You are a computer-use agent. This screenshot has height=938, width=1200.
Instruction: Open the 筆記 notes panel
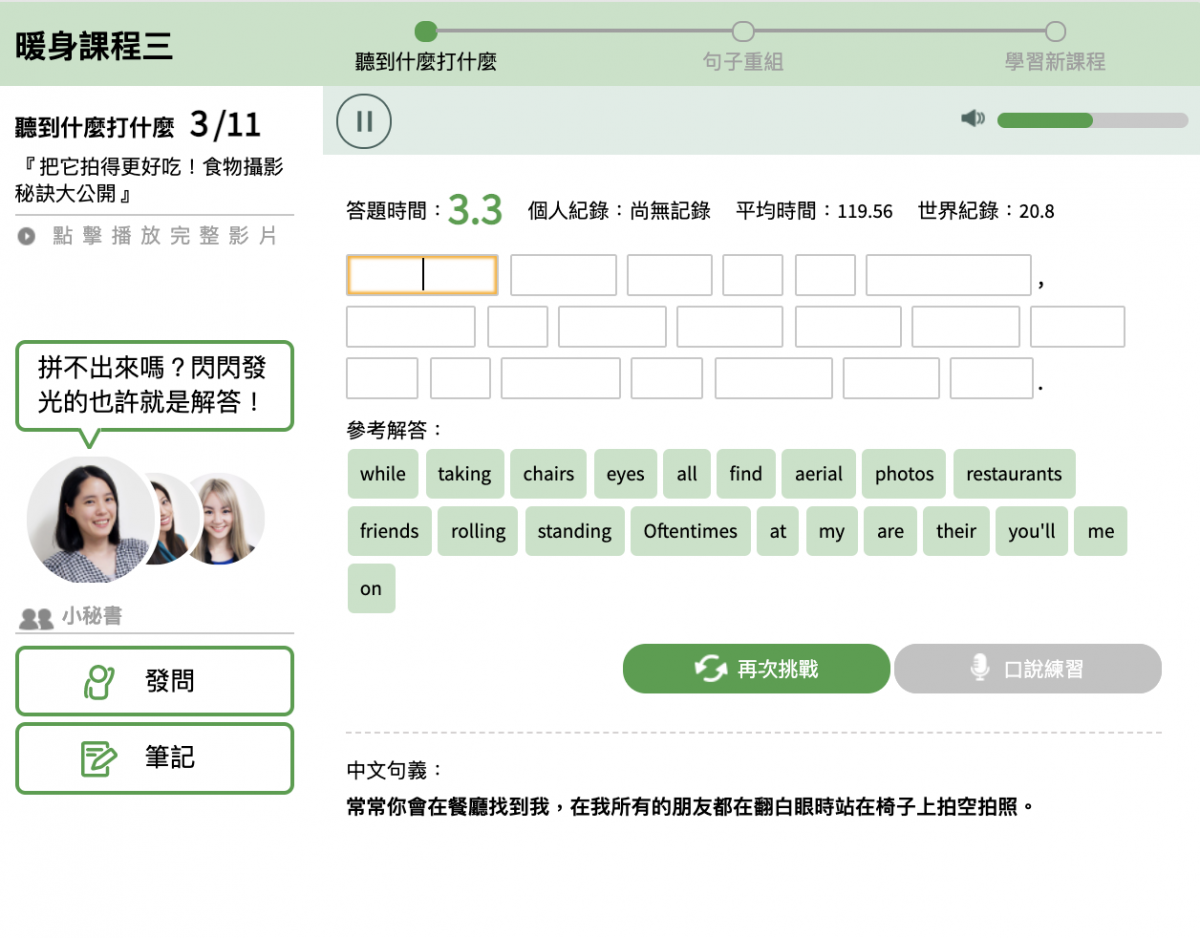coord(155,758)
